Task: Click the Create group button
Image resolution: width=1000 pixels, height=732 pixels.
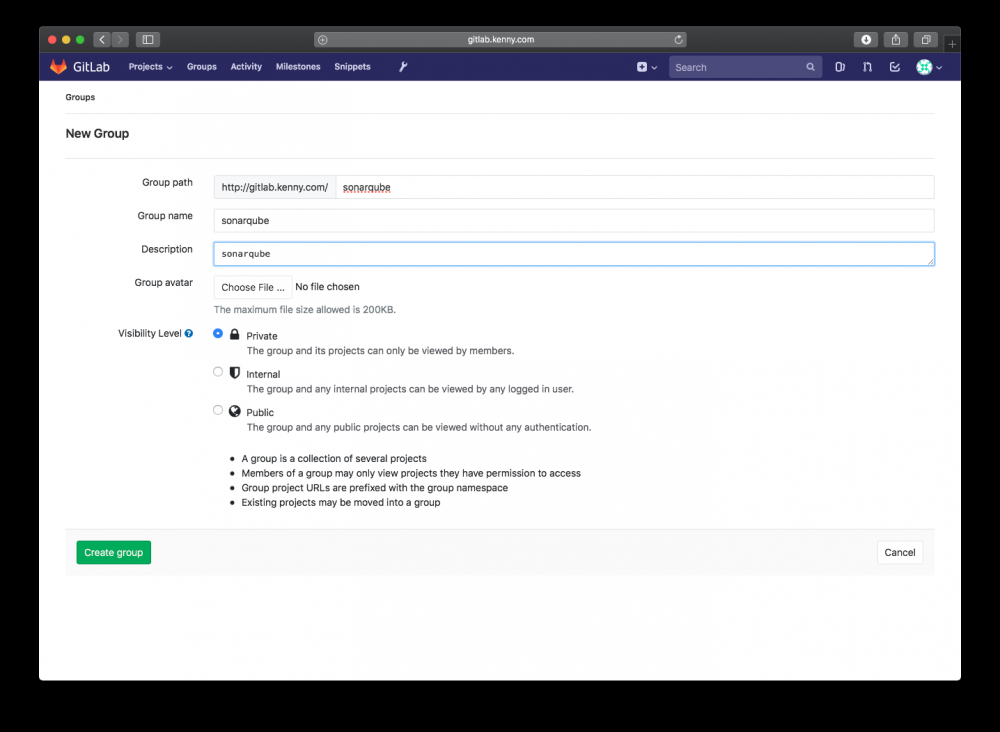Action: click(114, 553)
